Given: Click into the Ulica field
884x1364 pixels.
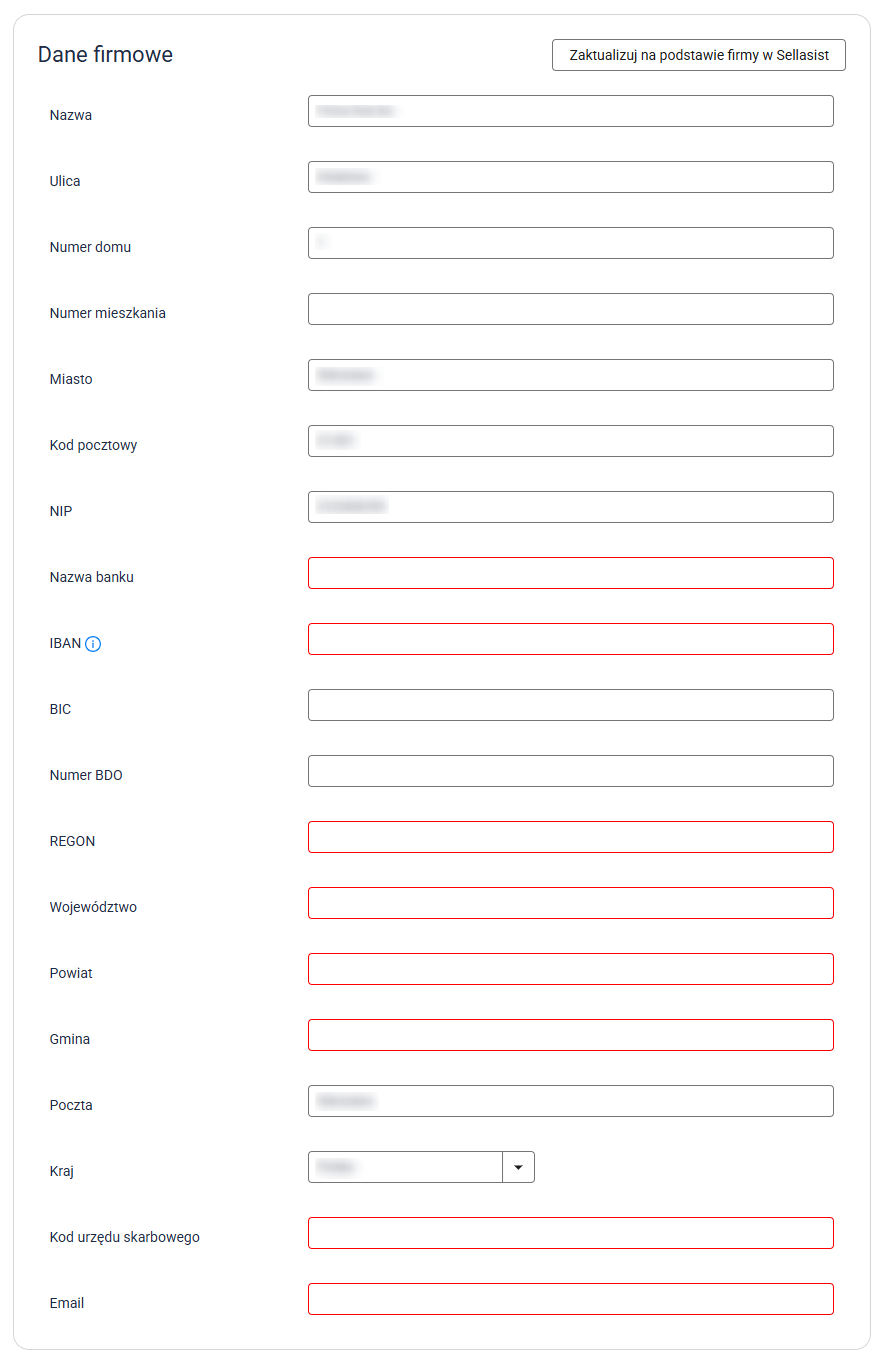Looking at the screenshot, I should [570, 177].
